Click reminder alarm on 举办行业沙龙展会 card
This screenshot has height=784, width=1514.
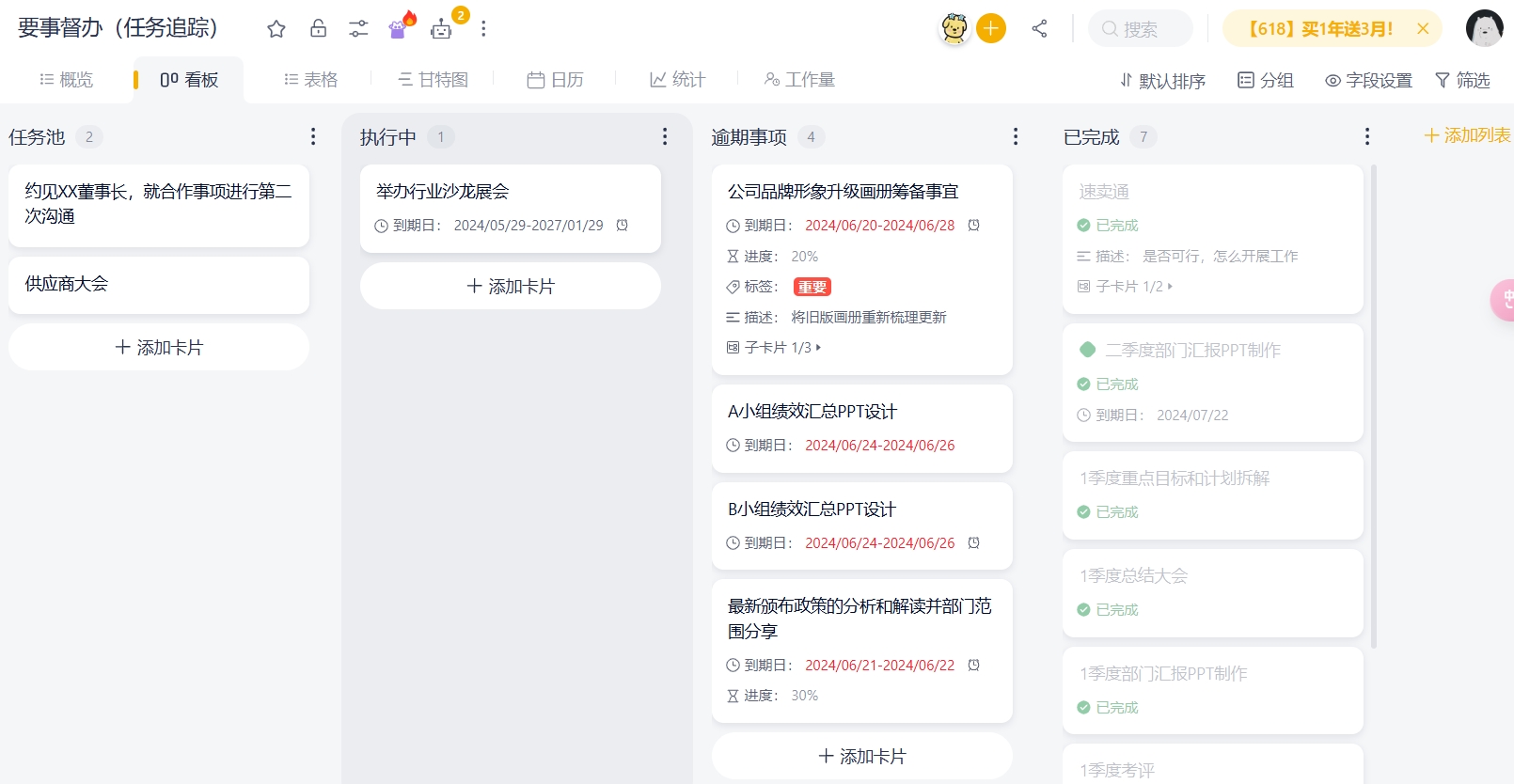click(x=622, y=226)
